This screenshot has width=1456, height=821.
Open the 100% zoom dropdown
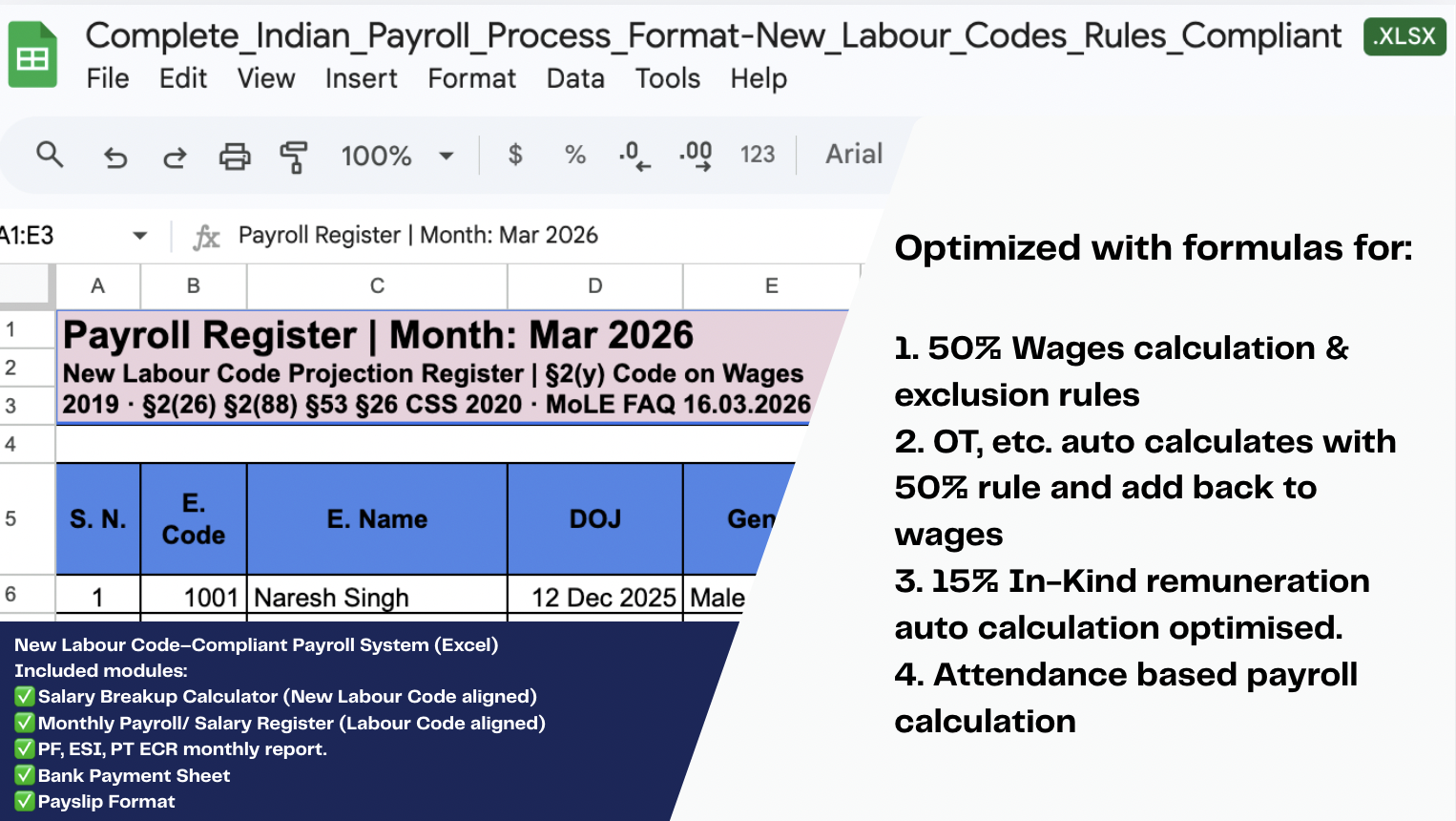[x=397, y=156]
